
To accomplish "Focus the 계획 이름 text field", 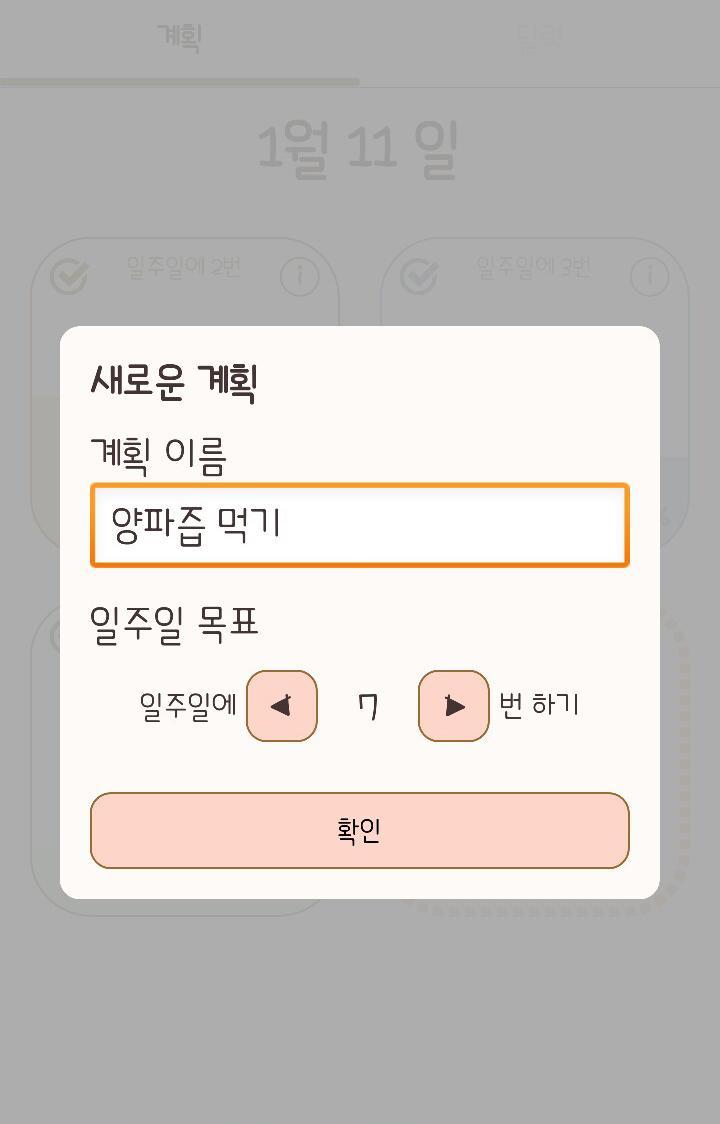I will click(x=360, y=526).
